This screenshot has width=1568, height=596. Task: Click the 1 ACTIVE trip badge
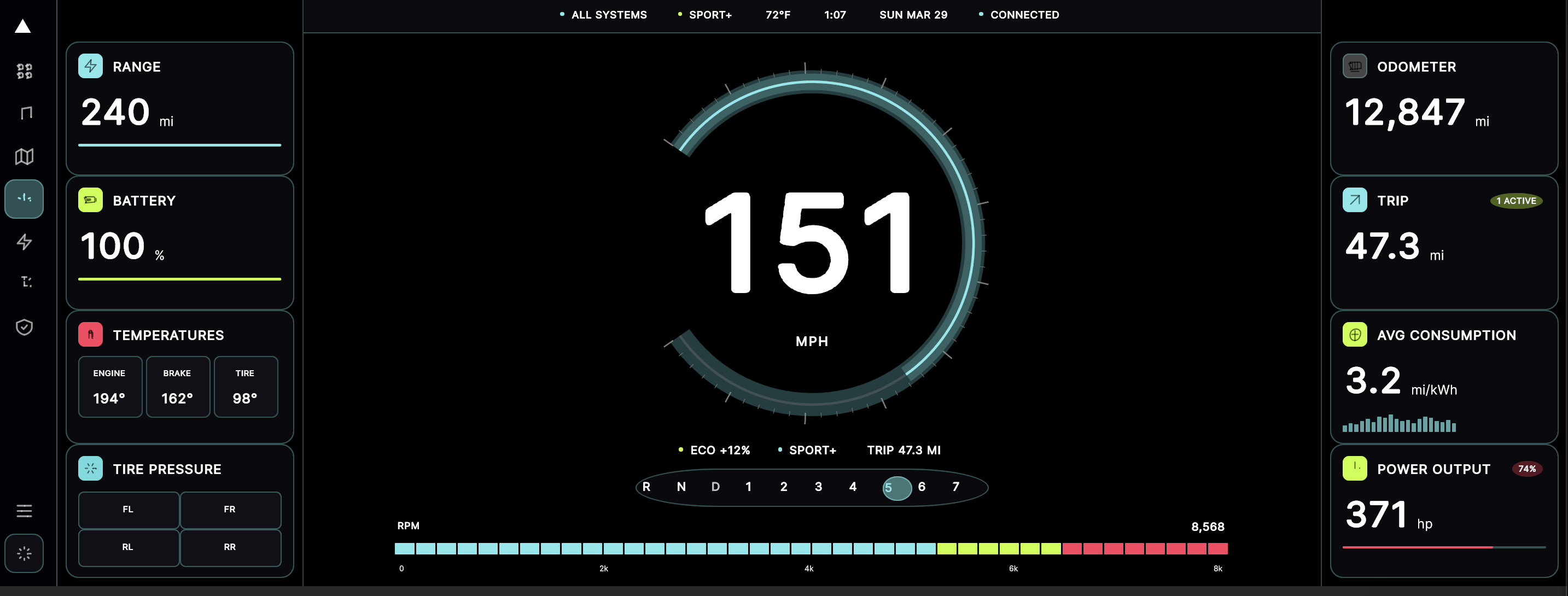click(1515, 201)
